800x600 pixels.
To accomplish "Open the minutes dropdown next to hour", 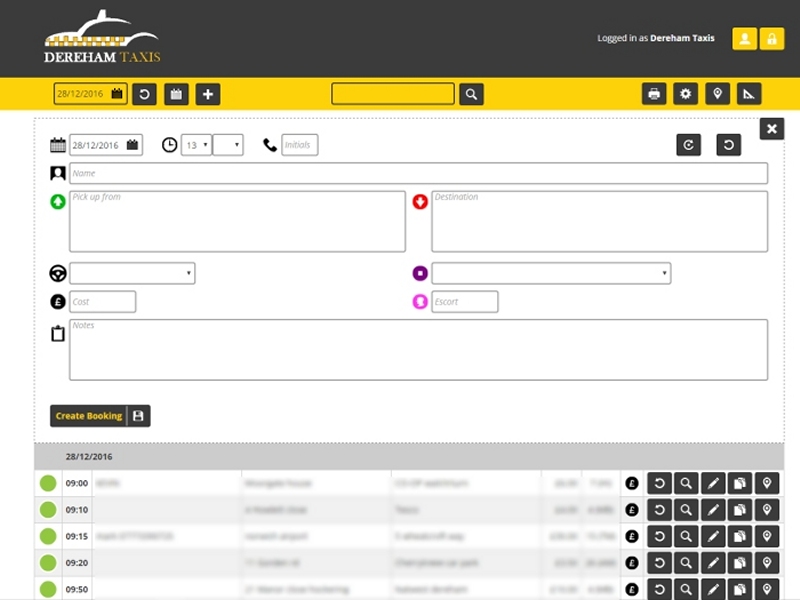I will tap(228, 145).
